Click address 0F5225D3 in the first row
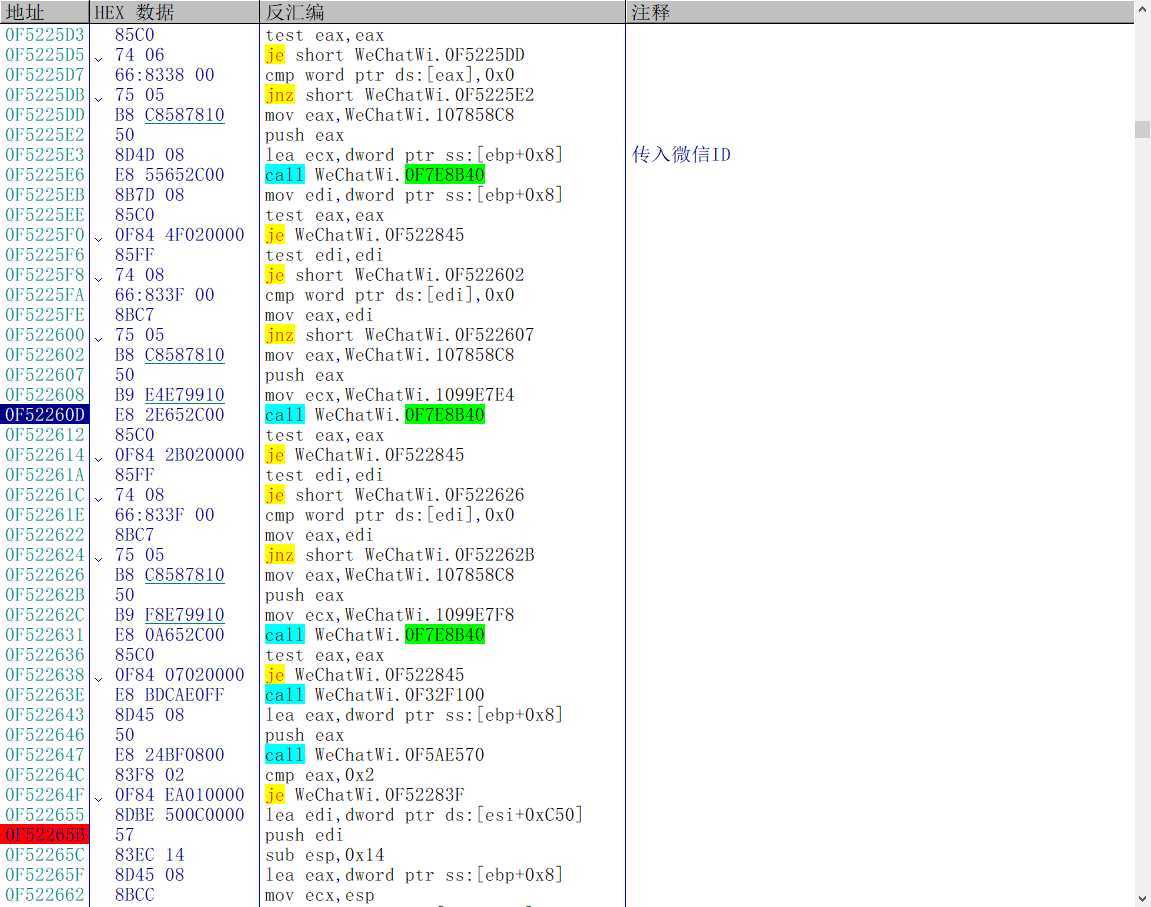 (45, 34)
